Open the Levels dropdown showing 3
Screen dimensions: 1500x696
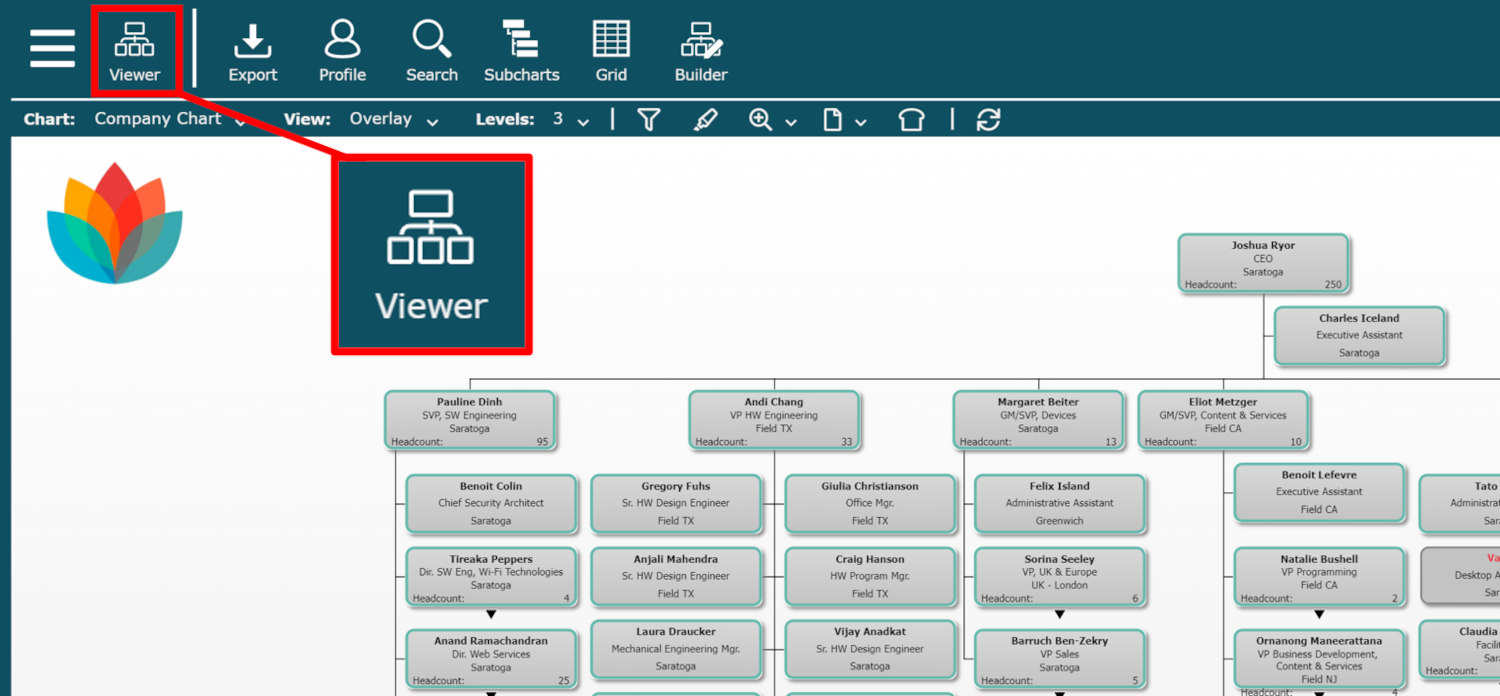(571, 119)
